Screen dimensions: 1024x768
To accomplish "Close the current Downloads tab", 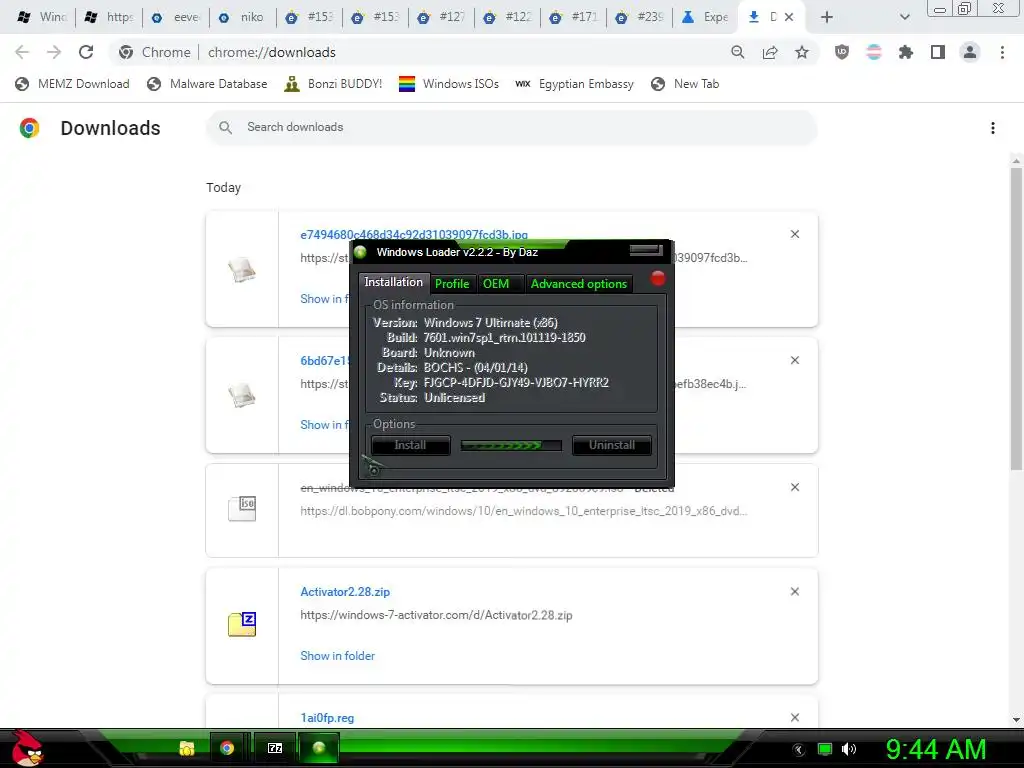I will tap(789, 17).
